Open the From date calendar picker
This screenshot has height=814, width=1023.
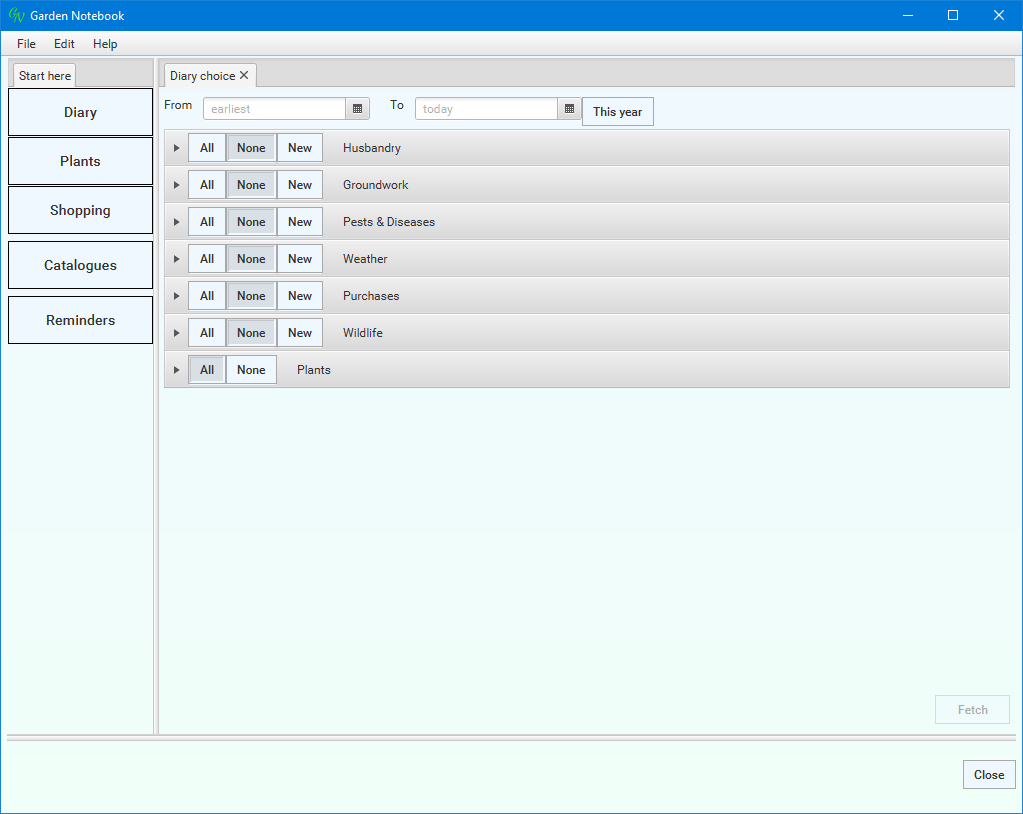pyautogui.click(x=358, y=109)
